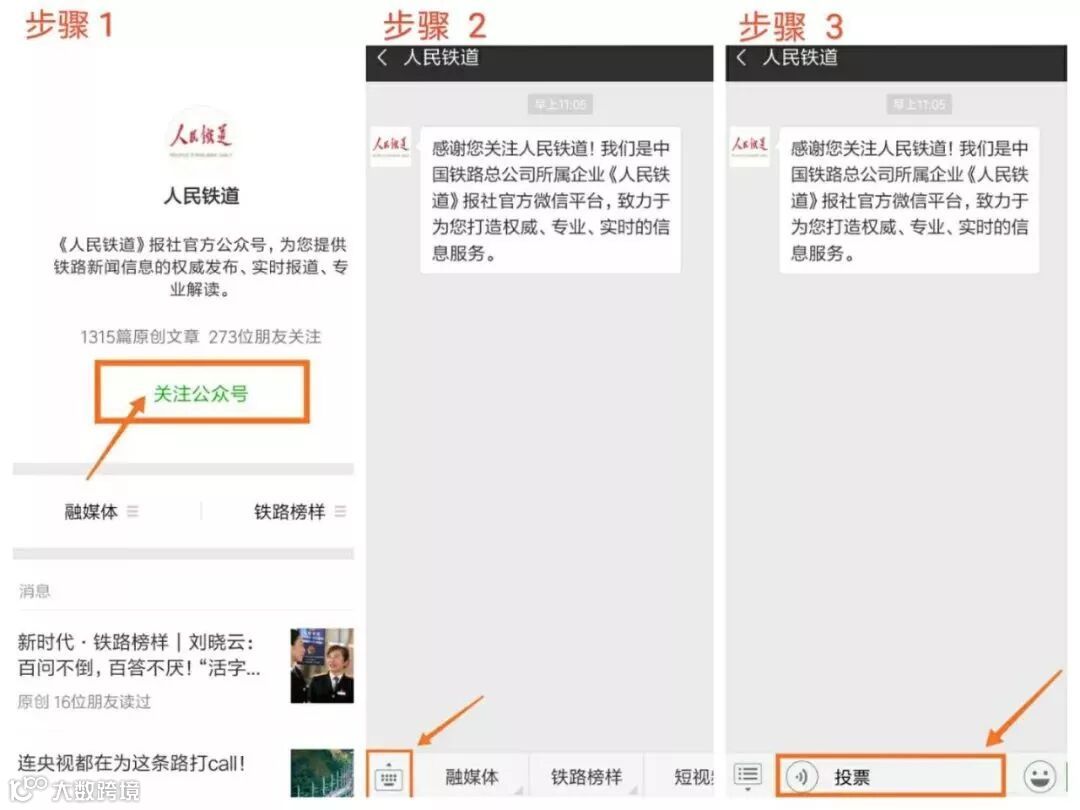Tap timestamp in step 3 chat

920,104
